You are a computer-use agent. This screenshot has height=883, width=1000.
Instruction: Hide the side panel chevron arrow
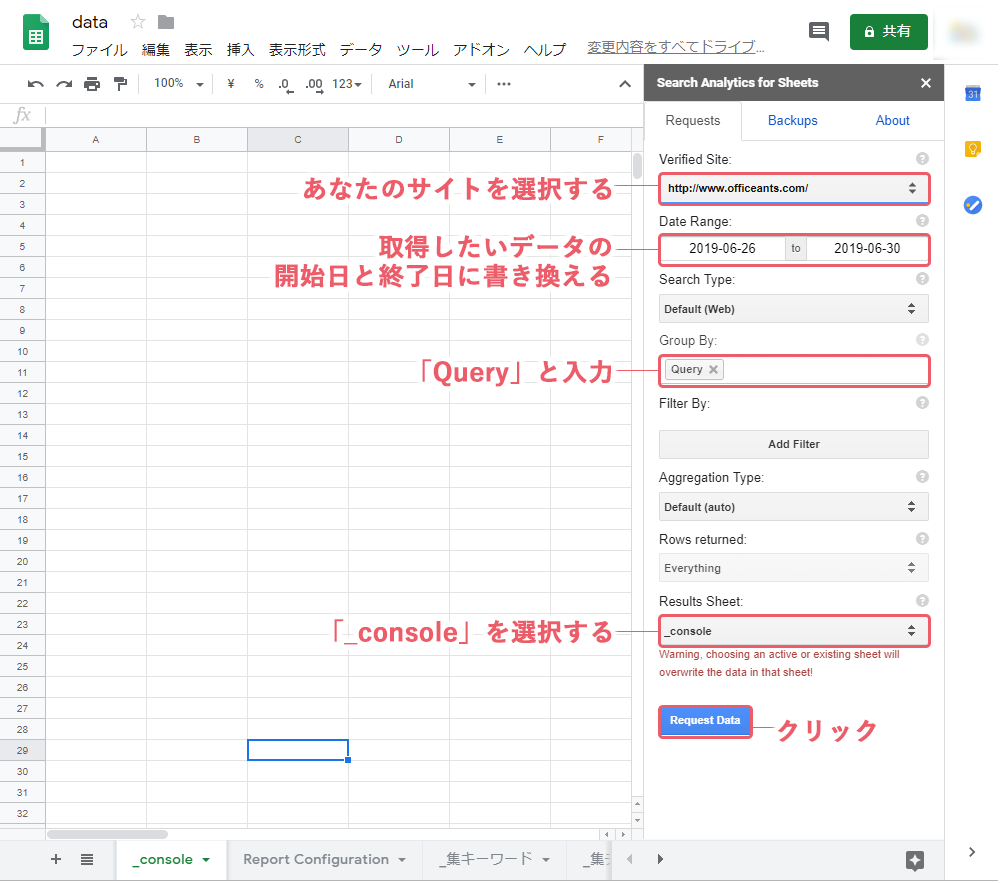click(x=971, y=852)
